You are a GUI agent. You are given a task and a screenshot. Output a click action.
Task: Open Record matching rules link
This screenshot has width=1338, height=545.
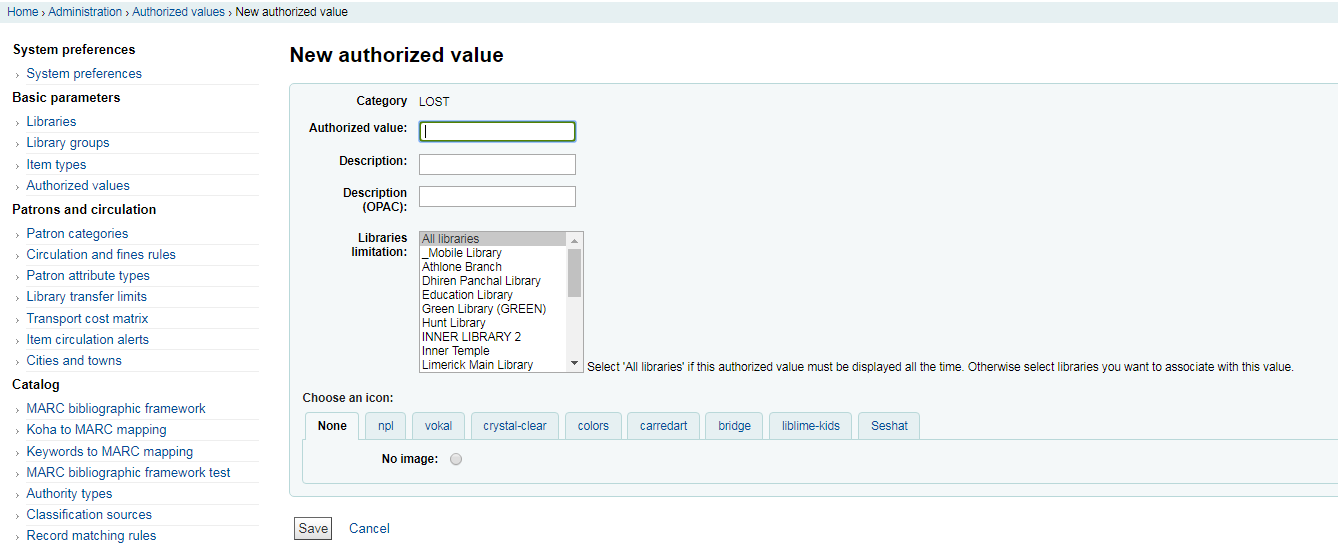(91, 536)
